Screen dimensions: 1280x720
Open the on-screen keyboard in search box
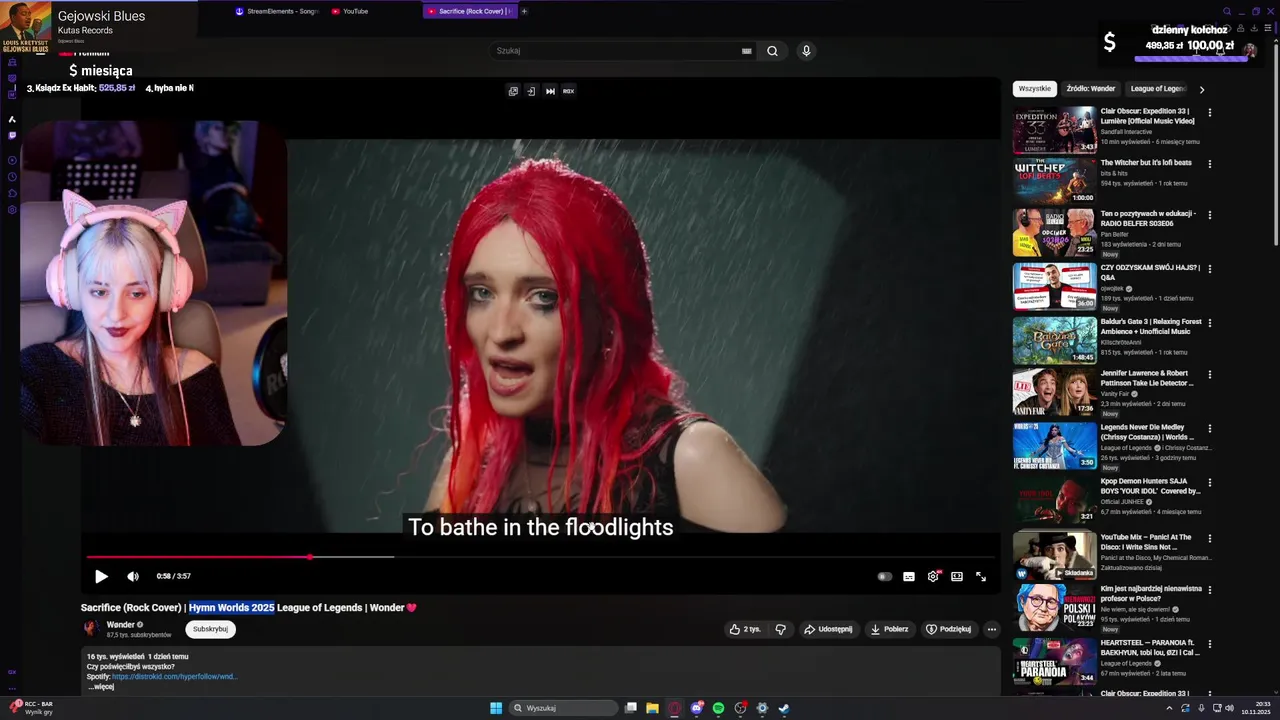[x=746, y=51]
